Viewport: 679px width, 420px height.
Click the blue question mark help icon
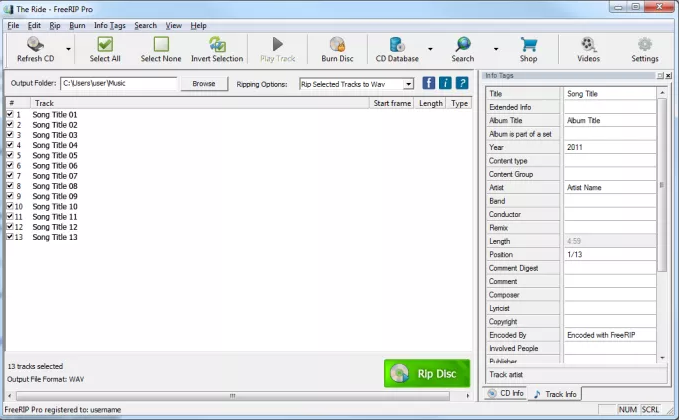click(x=462, y=83)
